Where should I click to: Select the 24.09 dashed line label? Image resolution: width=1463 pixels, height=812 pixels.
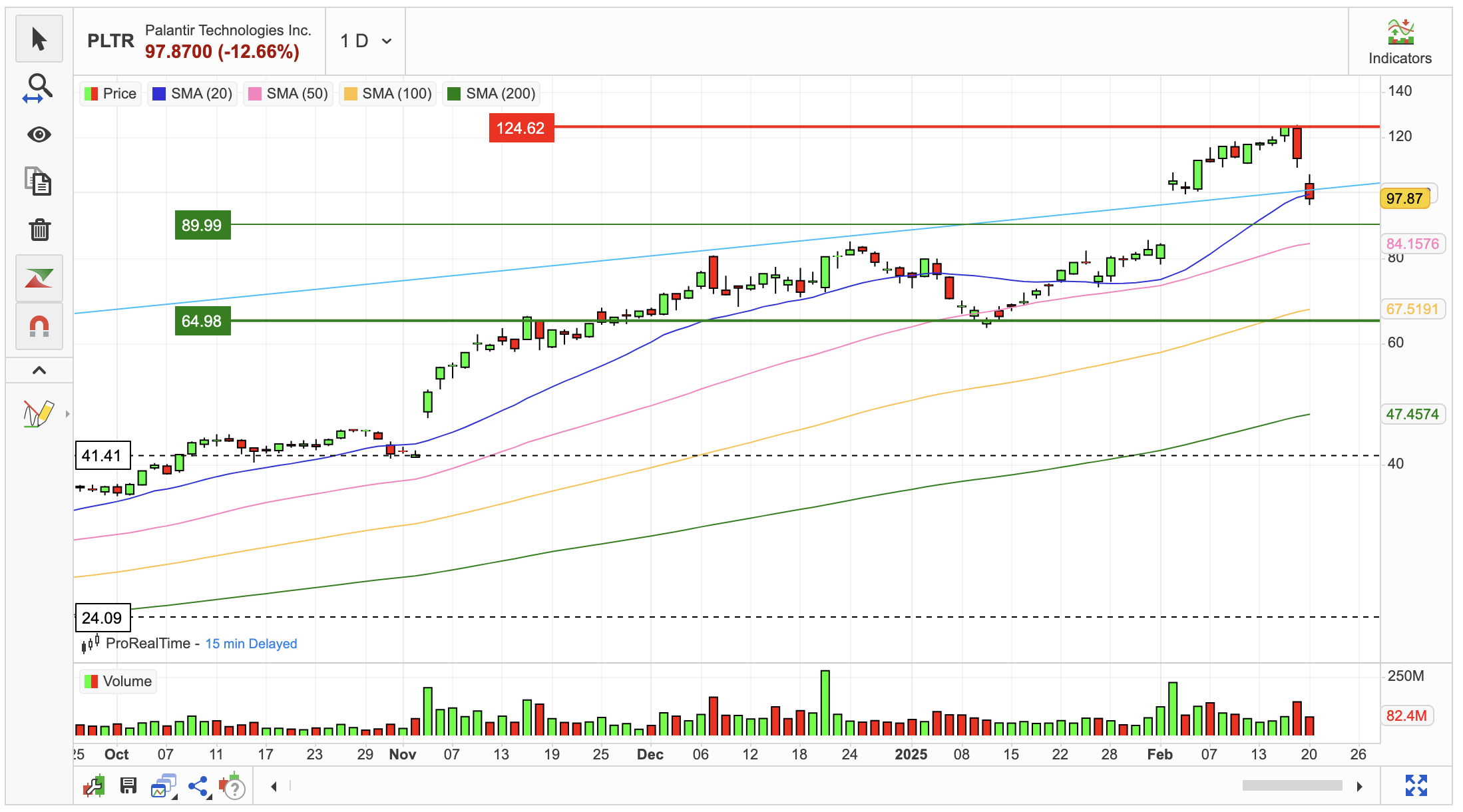[x=103, y=618]
